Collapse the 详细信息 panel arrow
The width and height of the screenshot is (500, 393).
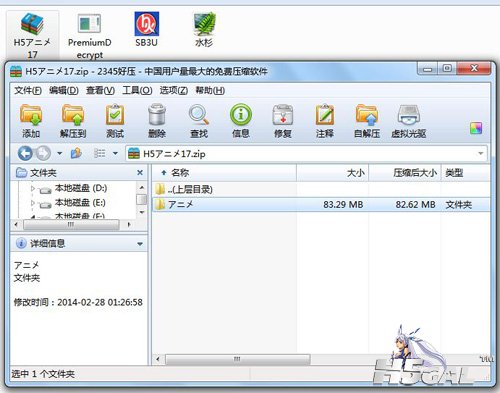(x=140, y=244)
